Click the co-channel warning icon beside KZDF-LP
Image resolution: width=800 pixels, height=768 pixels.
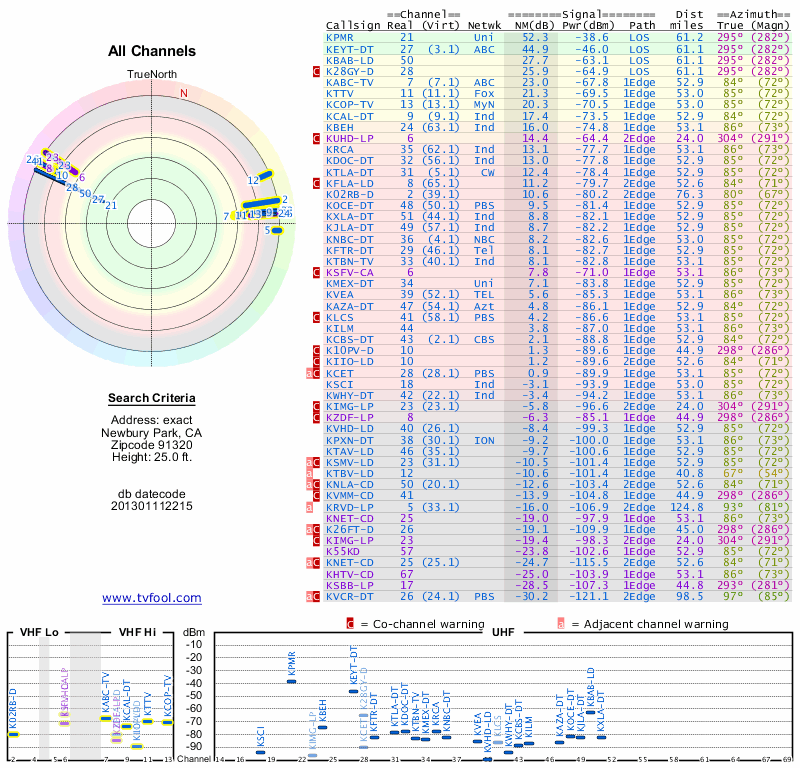(x=317, y=417)
